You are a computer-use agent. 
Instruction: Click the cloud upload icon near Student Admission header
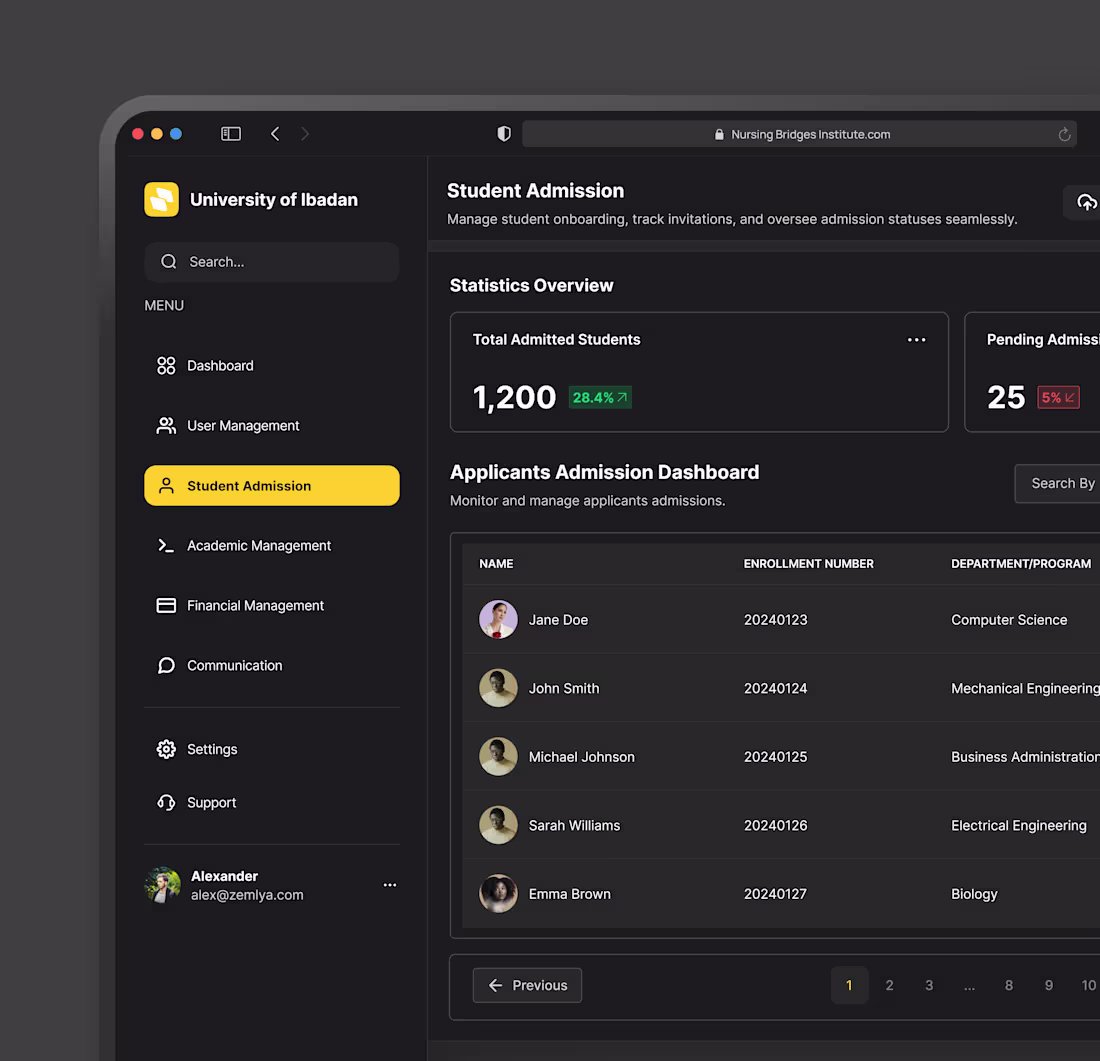click(1087, 202)
